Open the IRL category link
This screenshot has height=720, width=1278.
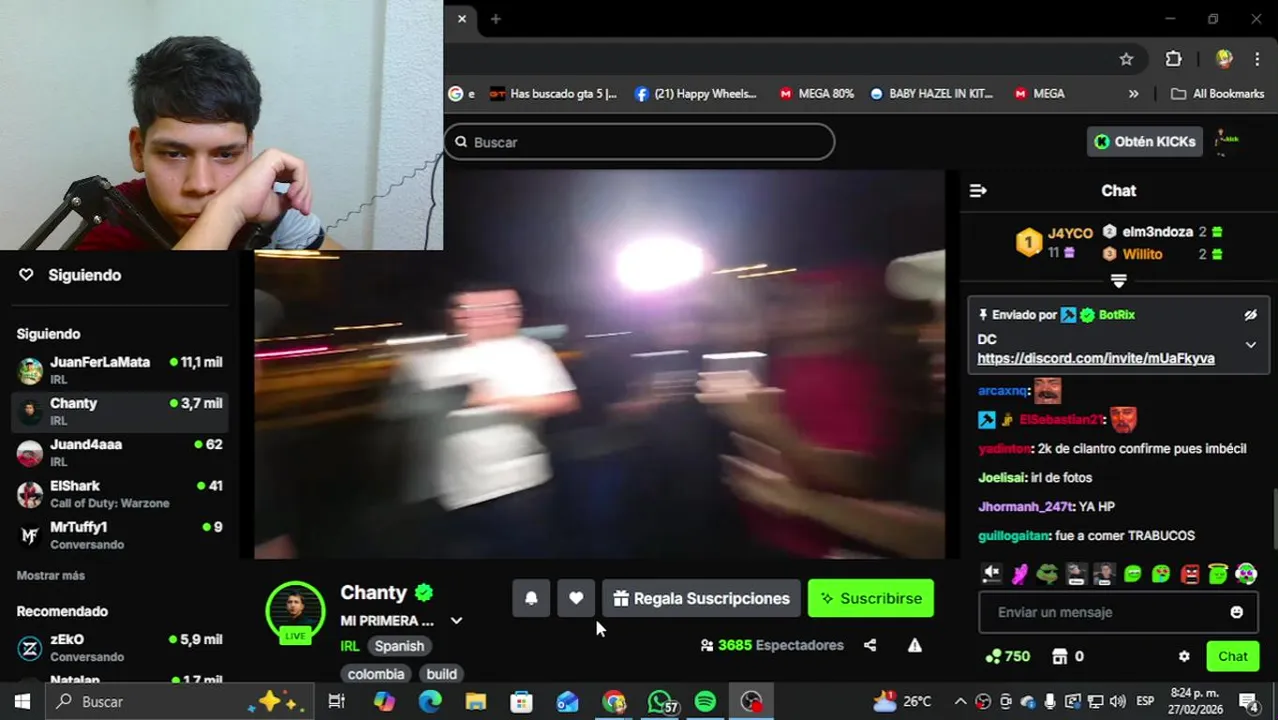(349, 646)
